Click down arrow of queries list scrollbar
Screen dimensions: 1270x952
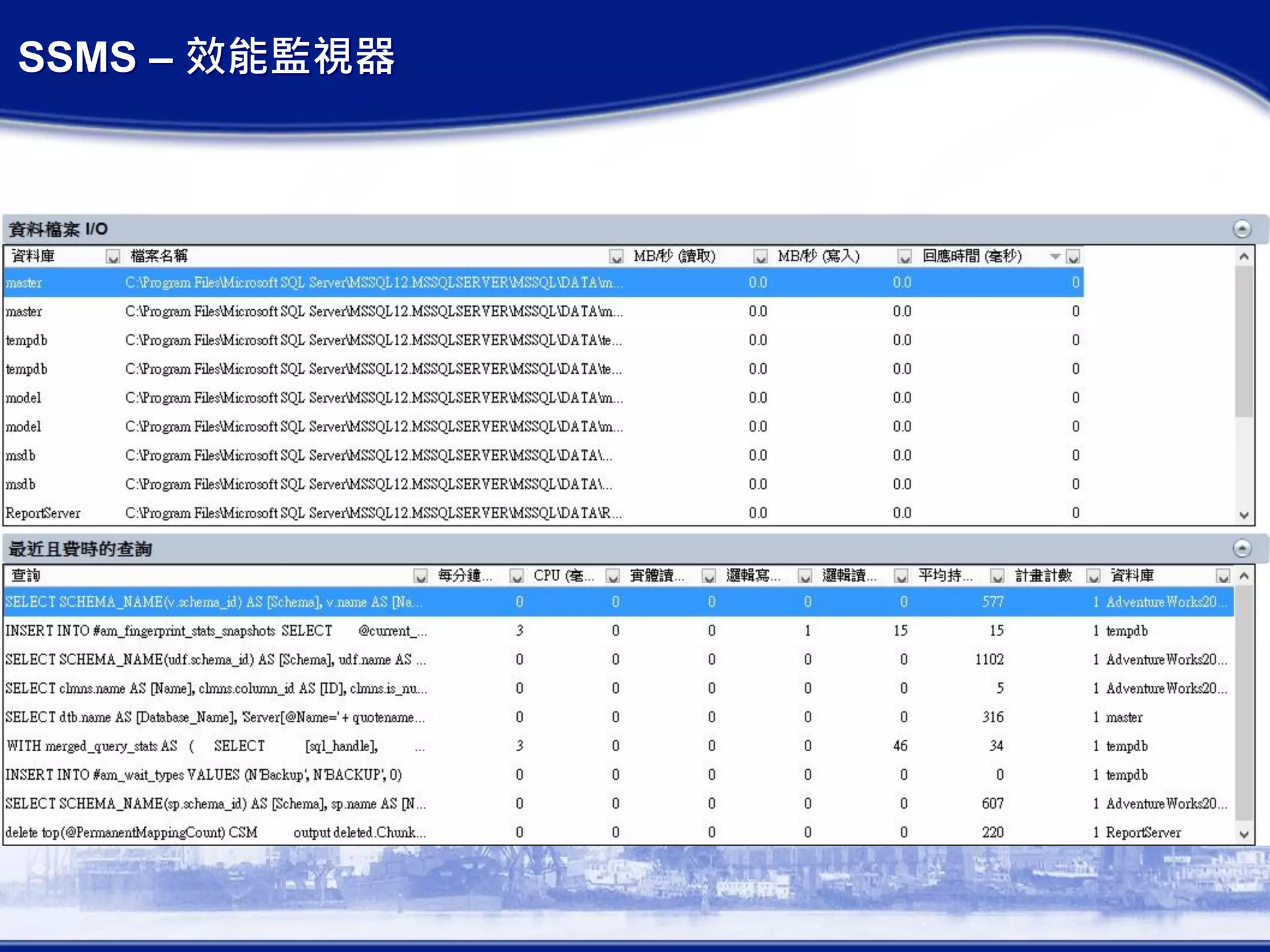click(1244, 834)
